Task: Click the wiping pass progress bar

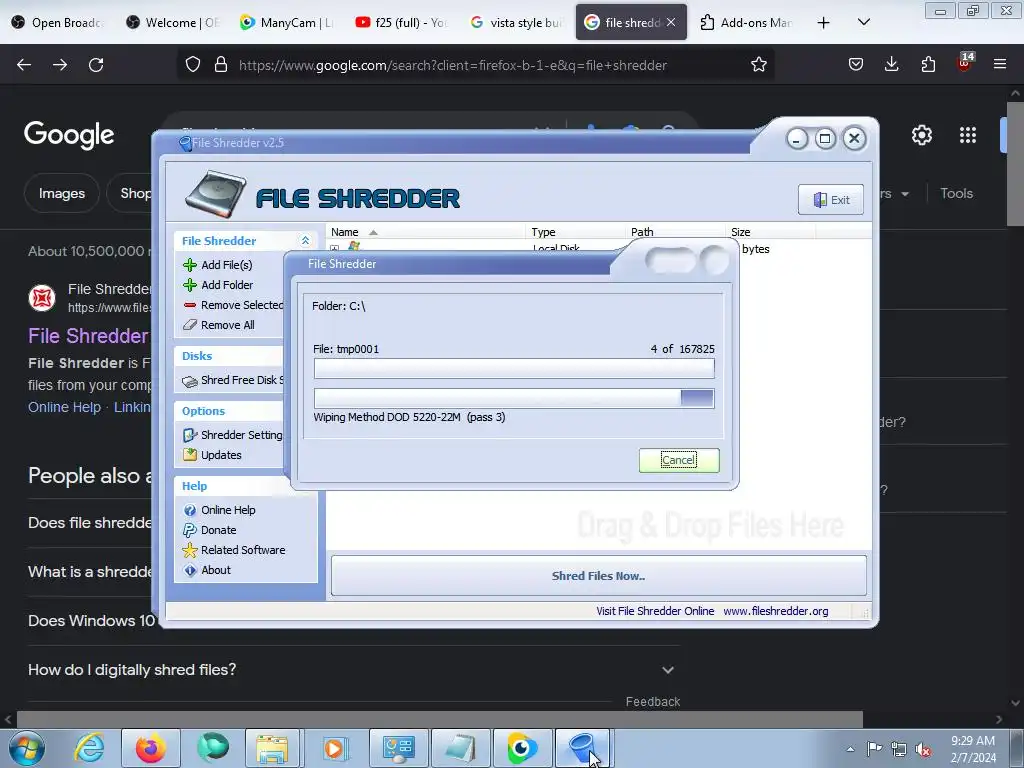Action: (x=514, y=398)
